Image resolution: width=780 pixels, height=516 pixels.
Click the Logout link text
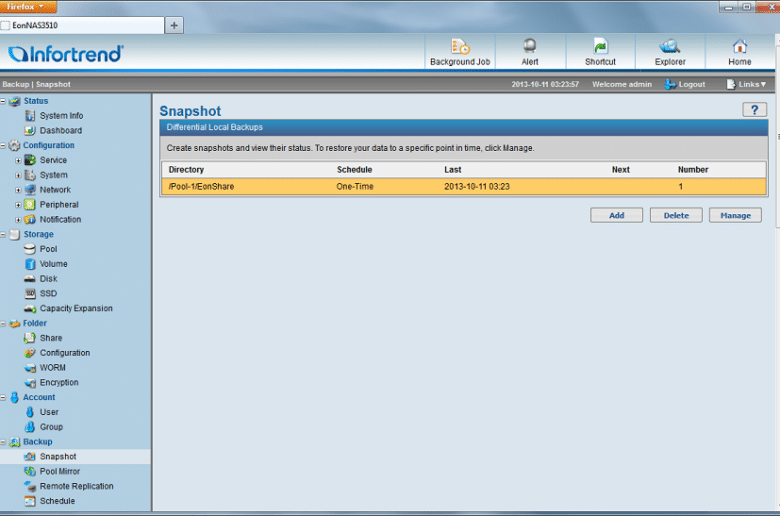coord(691,85)
